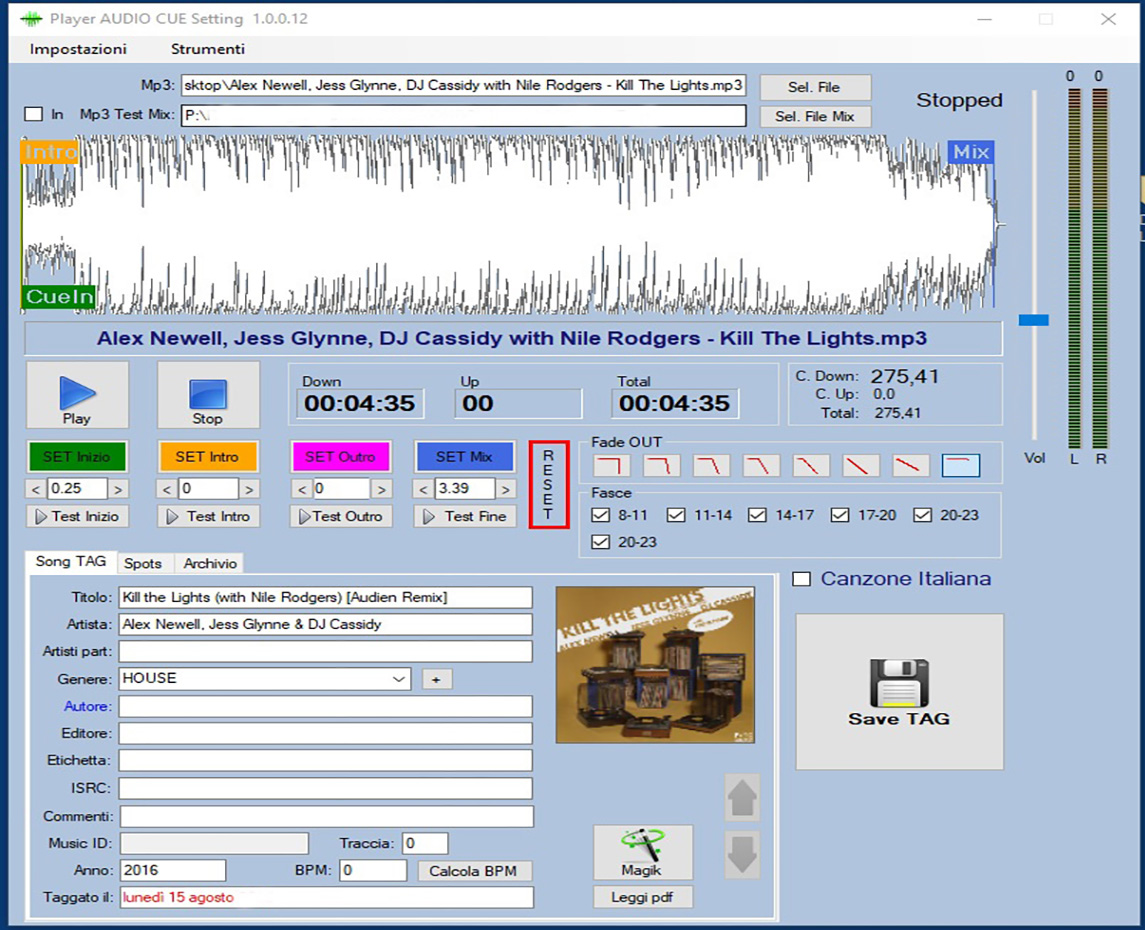
Task: Select the first Fade OUT curve icon
Action: coord(612,466)
